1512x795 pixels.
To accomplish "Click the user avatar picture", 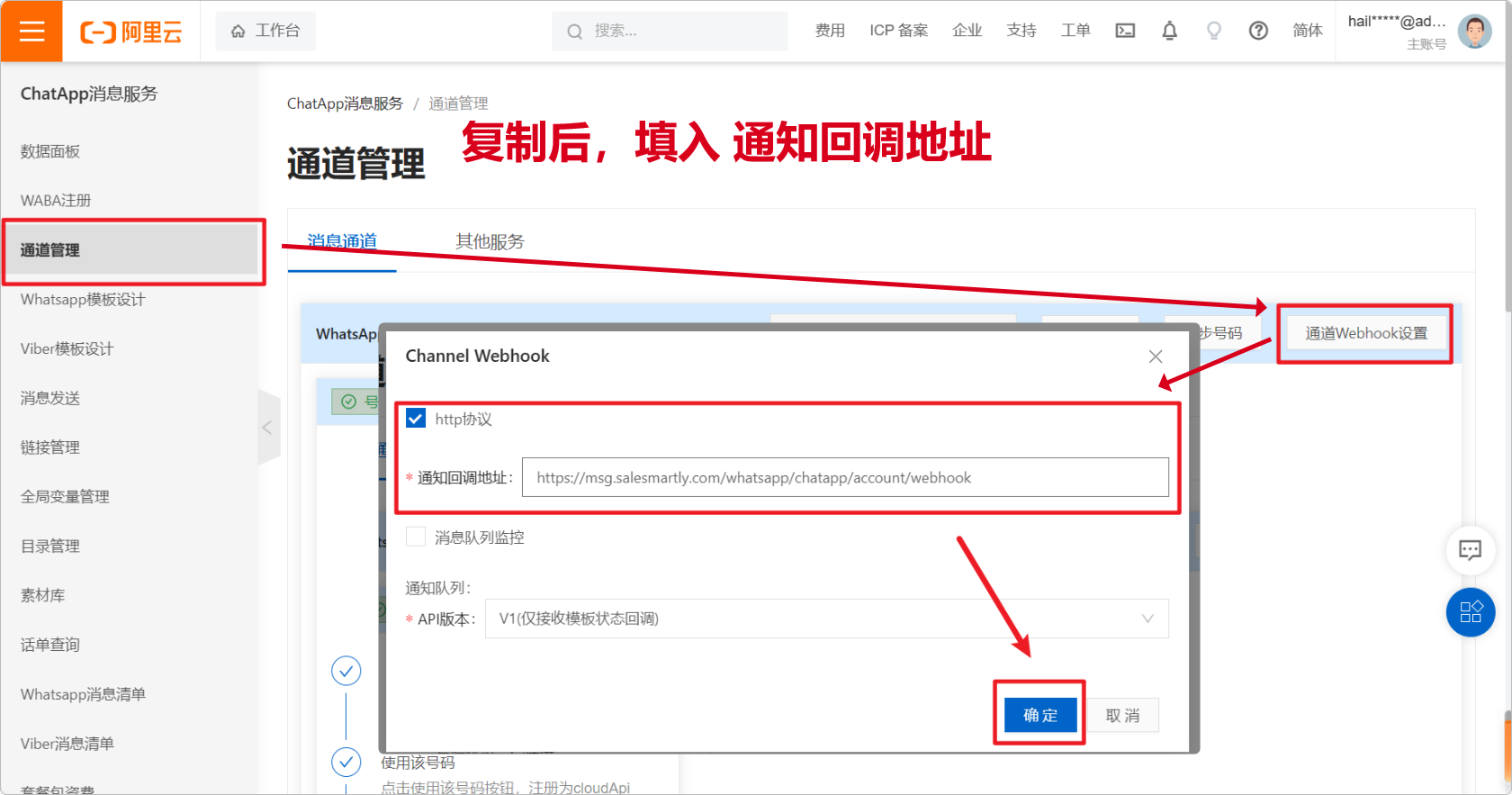I will (1474, 32).
